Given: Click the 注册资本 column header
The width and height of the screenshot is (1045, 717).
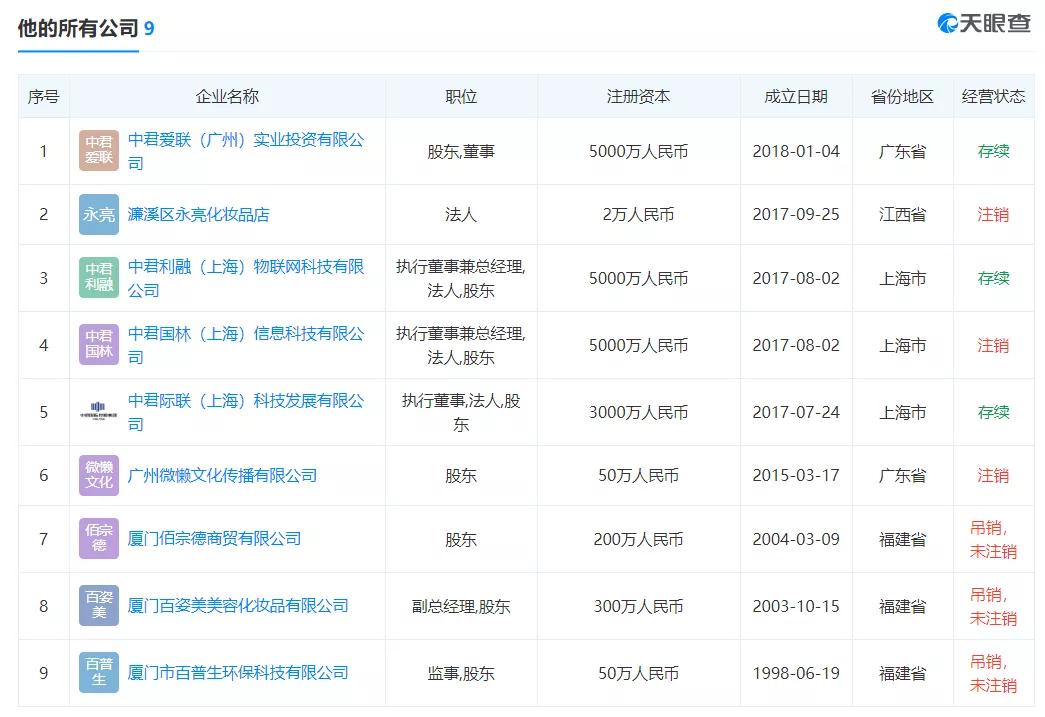Looking at the screenshot, I should click(638, 97).
